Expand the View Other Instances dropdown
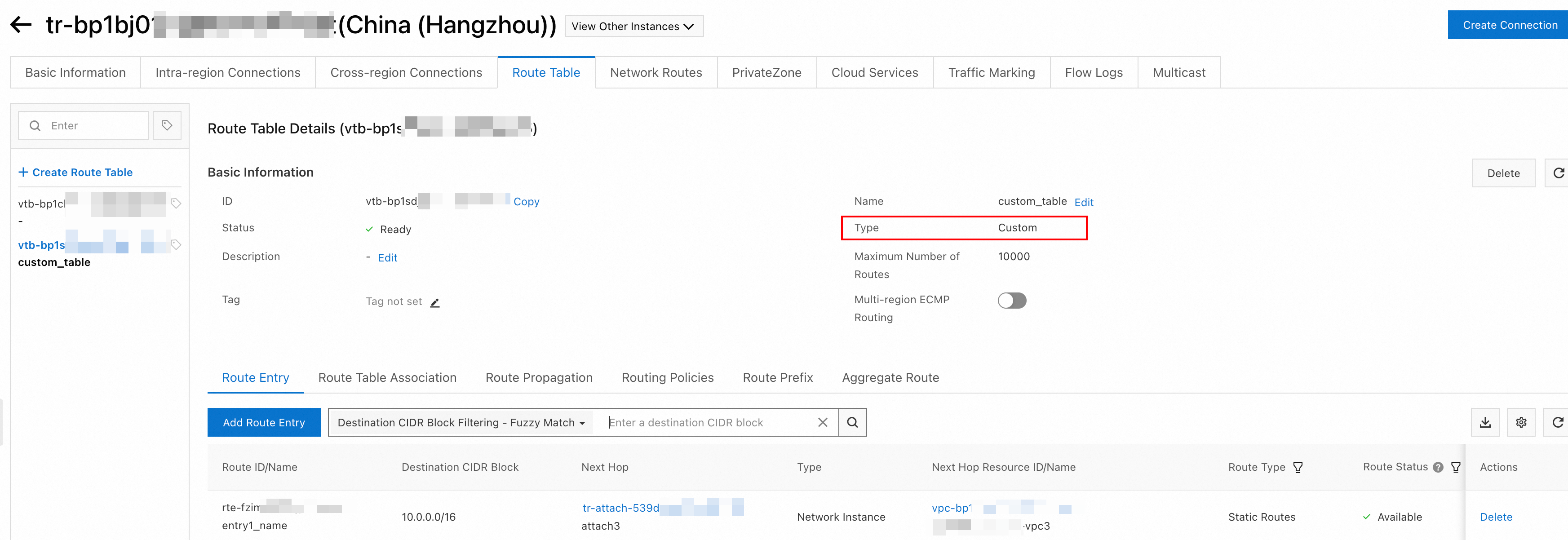1568x540 pixels. 633,26
